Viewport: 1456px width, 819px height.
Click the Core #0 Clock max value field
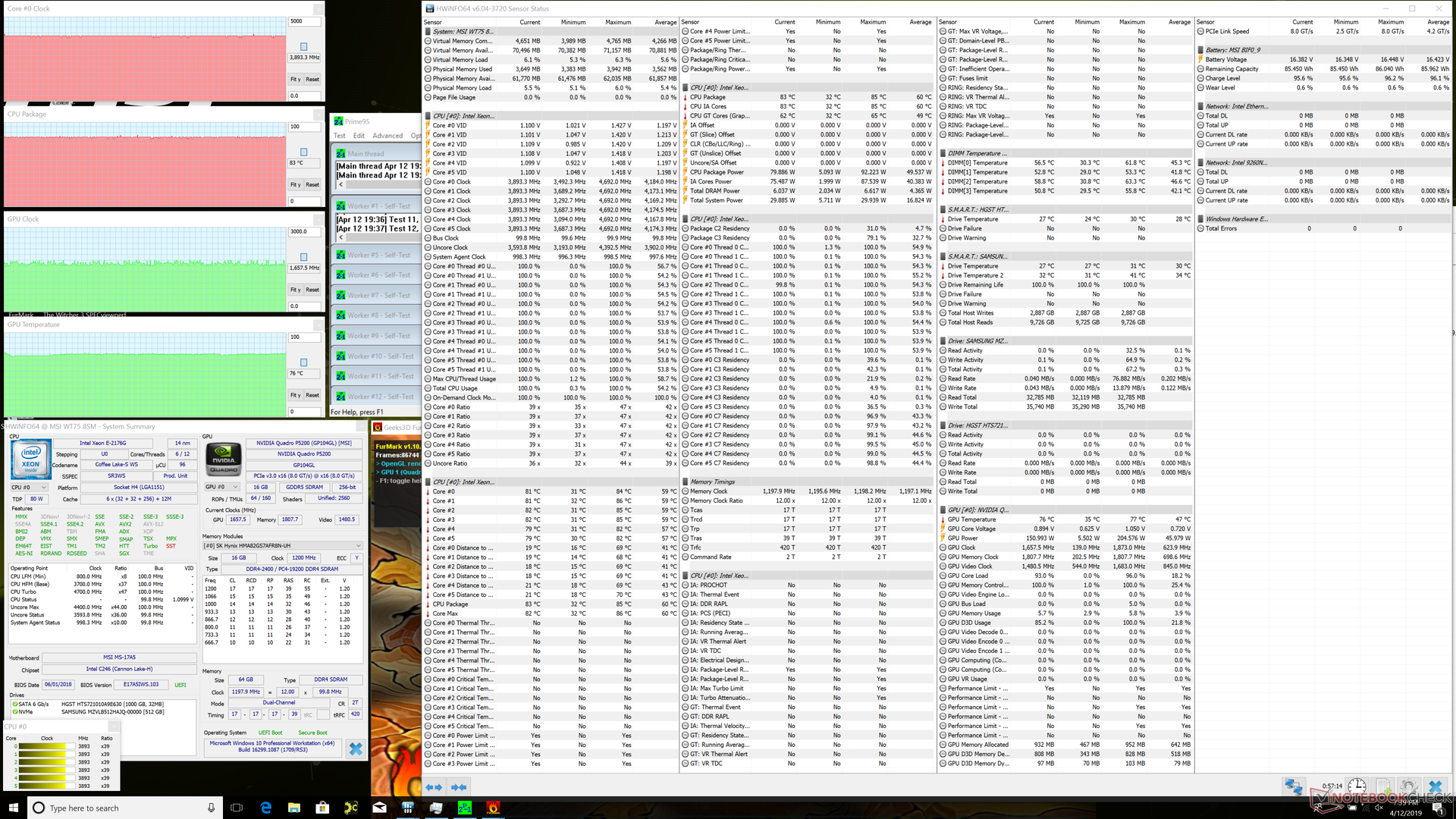click(306, 21)
